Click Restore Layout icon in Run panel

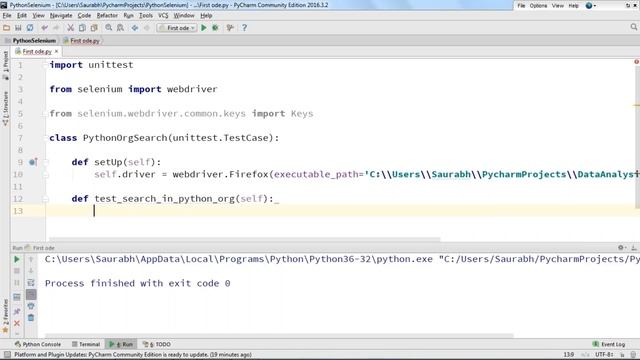click(17, 297)
